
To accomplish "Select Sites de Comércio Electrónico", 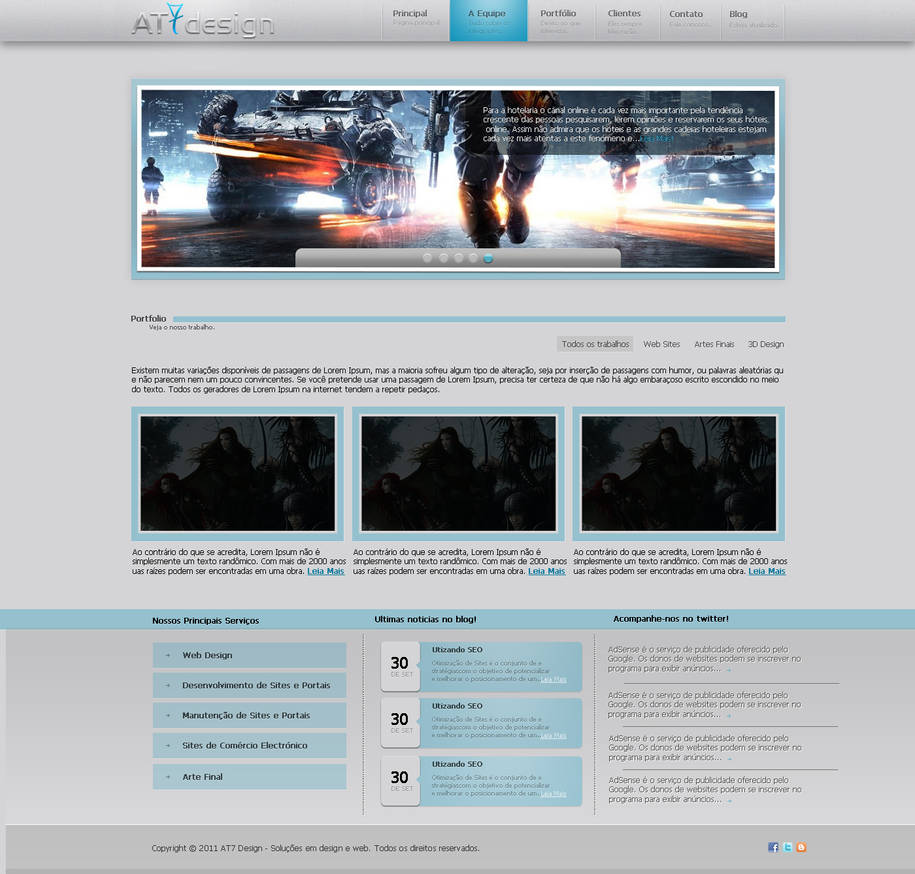I will 250,746.
